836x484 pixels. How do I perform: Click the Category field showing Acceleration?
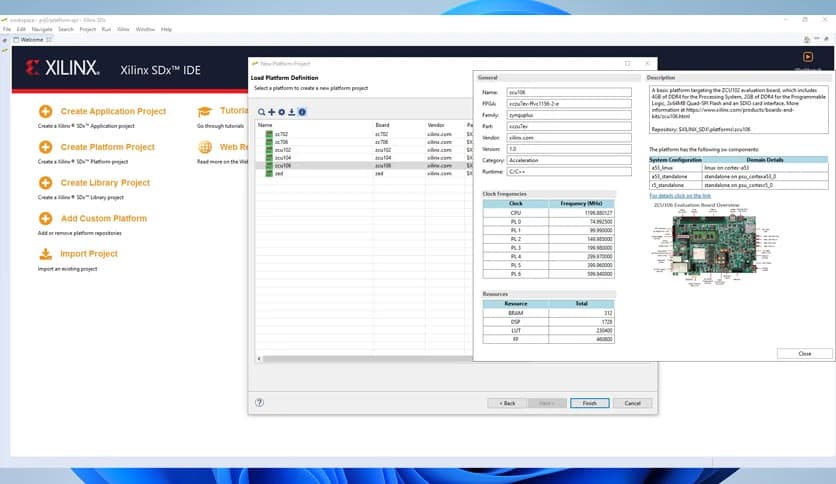pyautogui.click(x=568, y=160)
